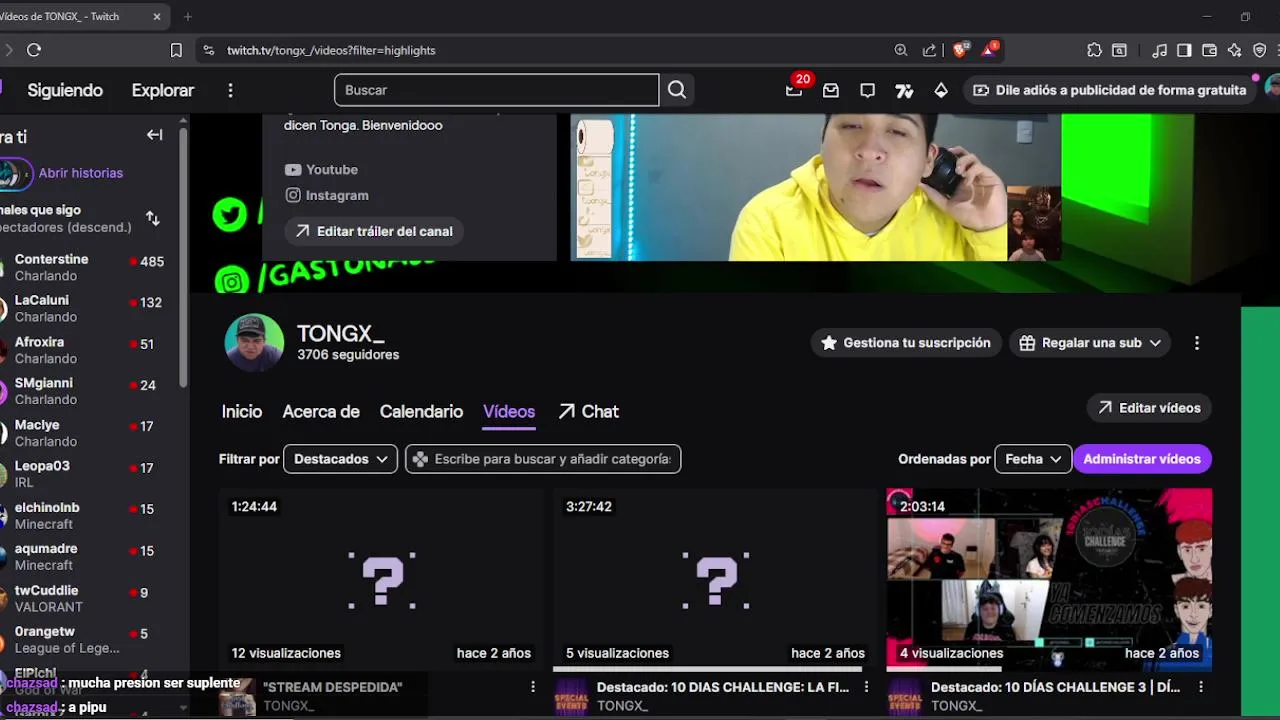This screenshot has width=1280, height=720.
Task: Click the Administrar vídeos button
Action: point(1142,459)
